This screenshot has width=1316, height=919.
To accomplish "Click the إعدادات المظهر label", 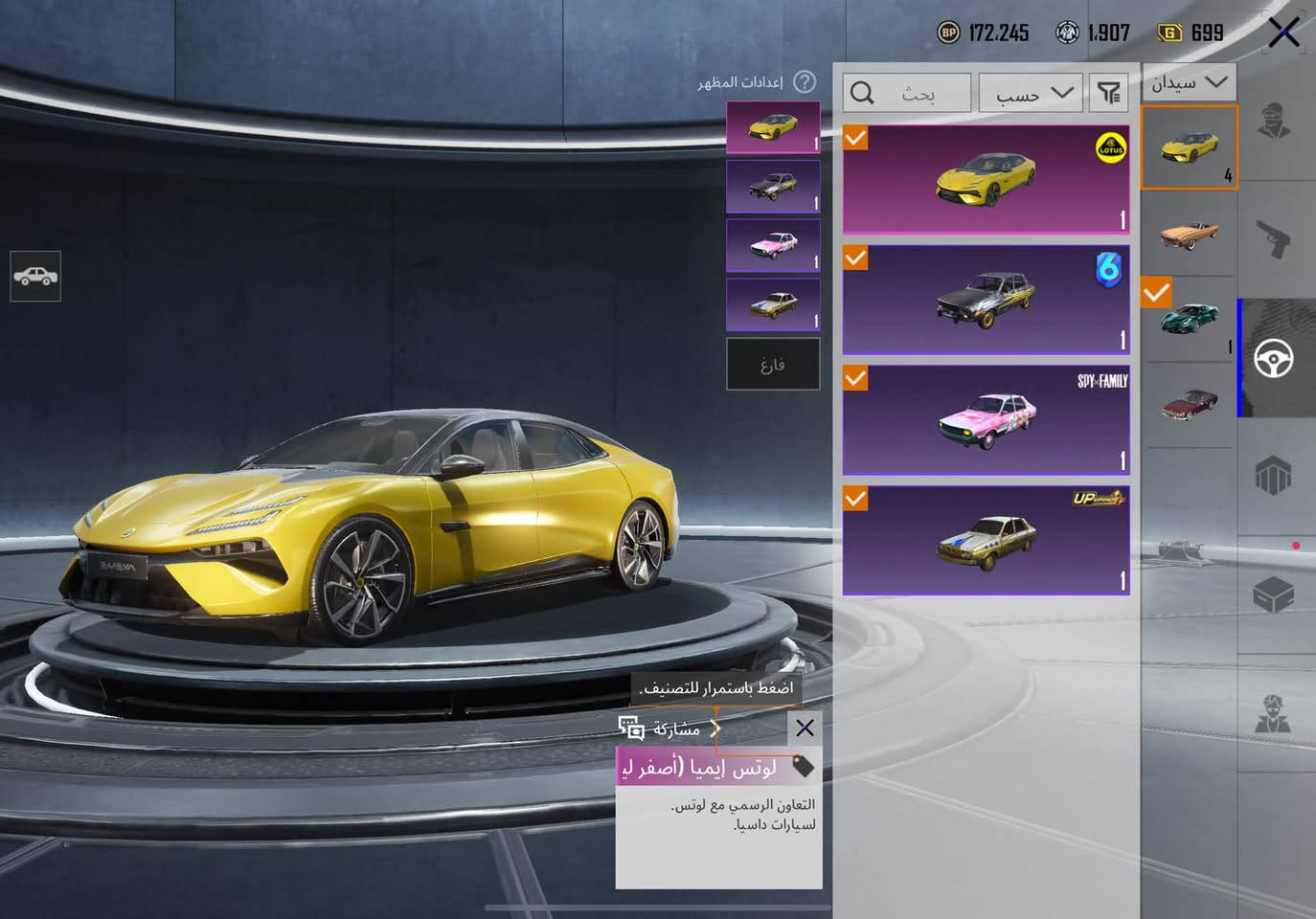I will click(740, 82).
